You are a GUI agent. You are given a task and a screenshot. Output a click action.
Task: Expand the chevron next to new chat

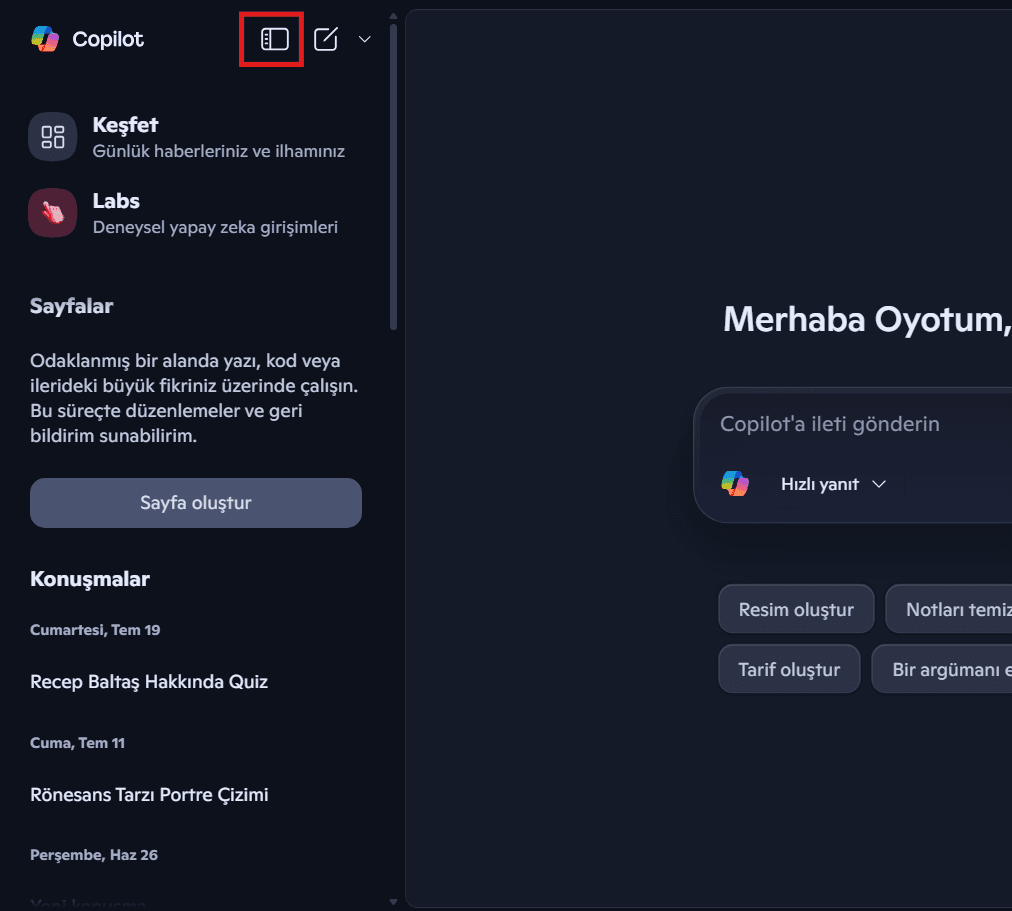tap(365, 39)
